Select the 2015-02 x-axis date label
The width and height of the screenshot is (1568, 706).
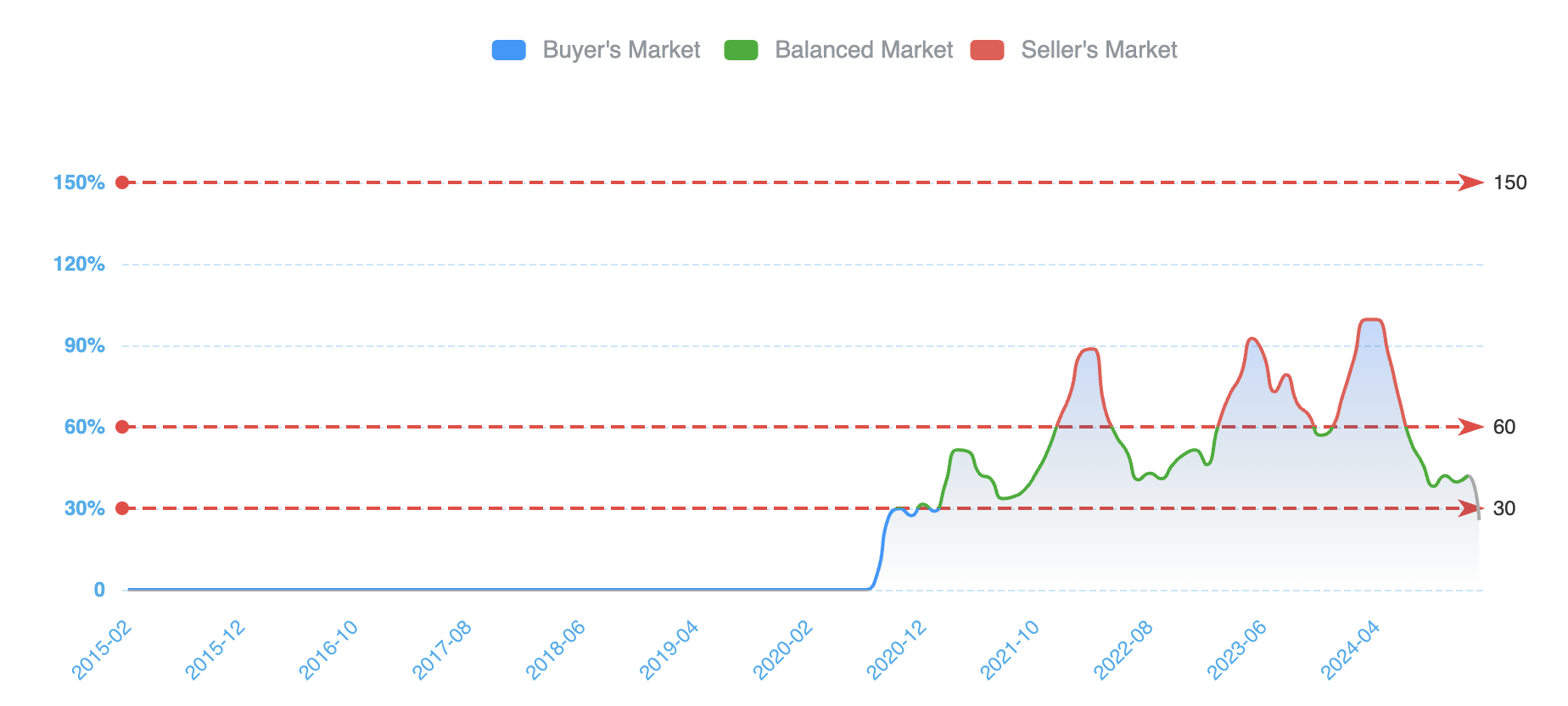(x=103, y=650)
